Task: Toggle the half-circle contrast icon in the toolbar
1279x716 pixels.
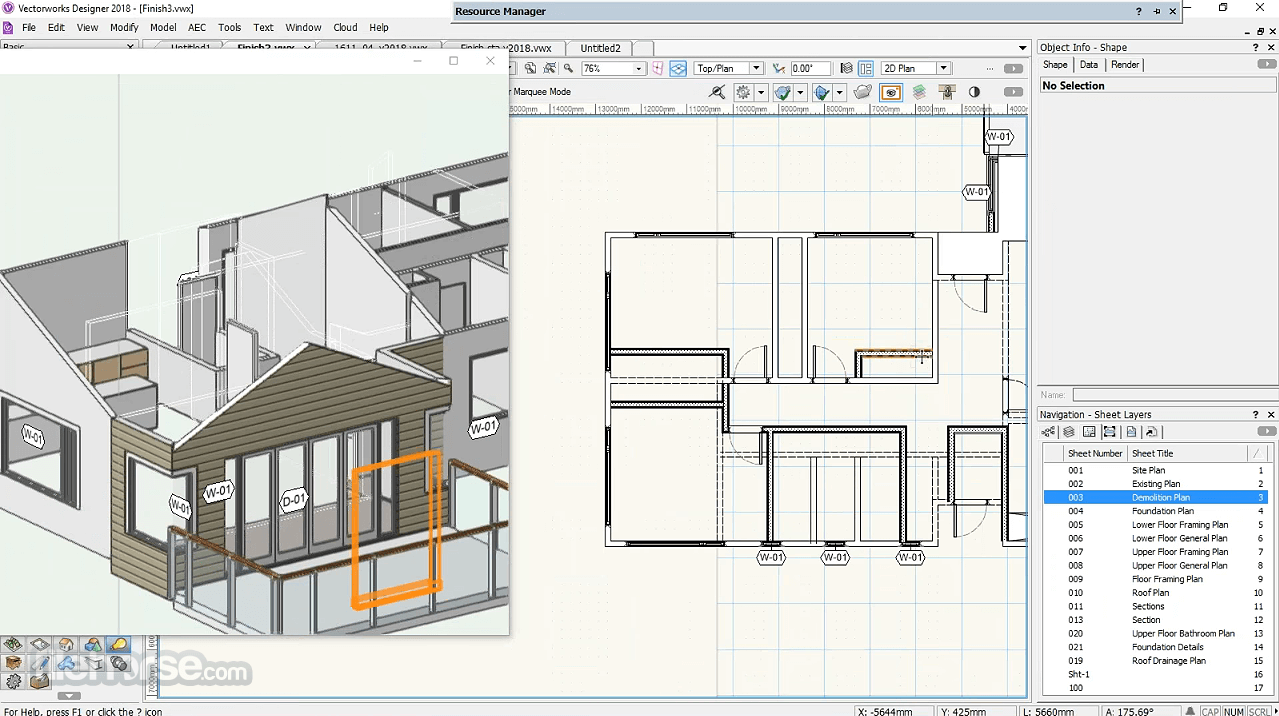Action: 973,91
